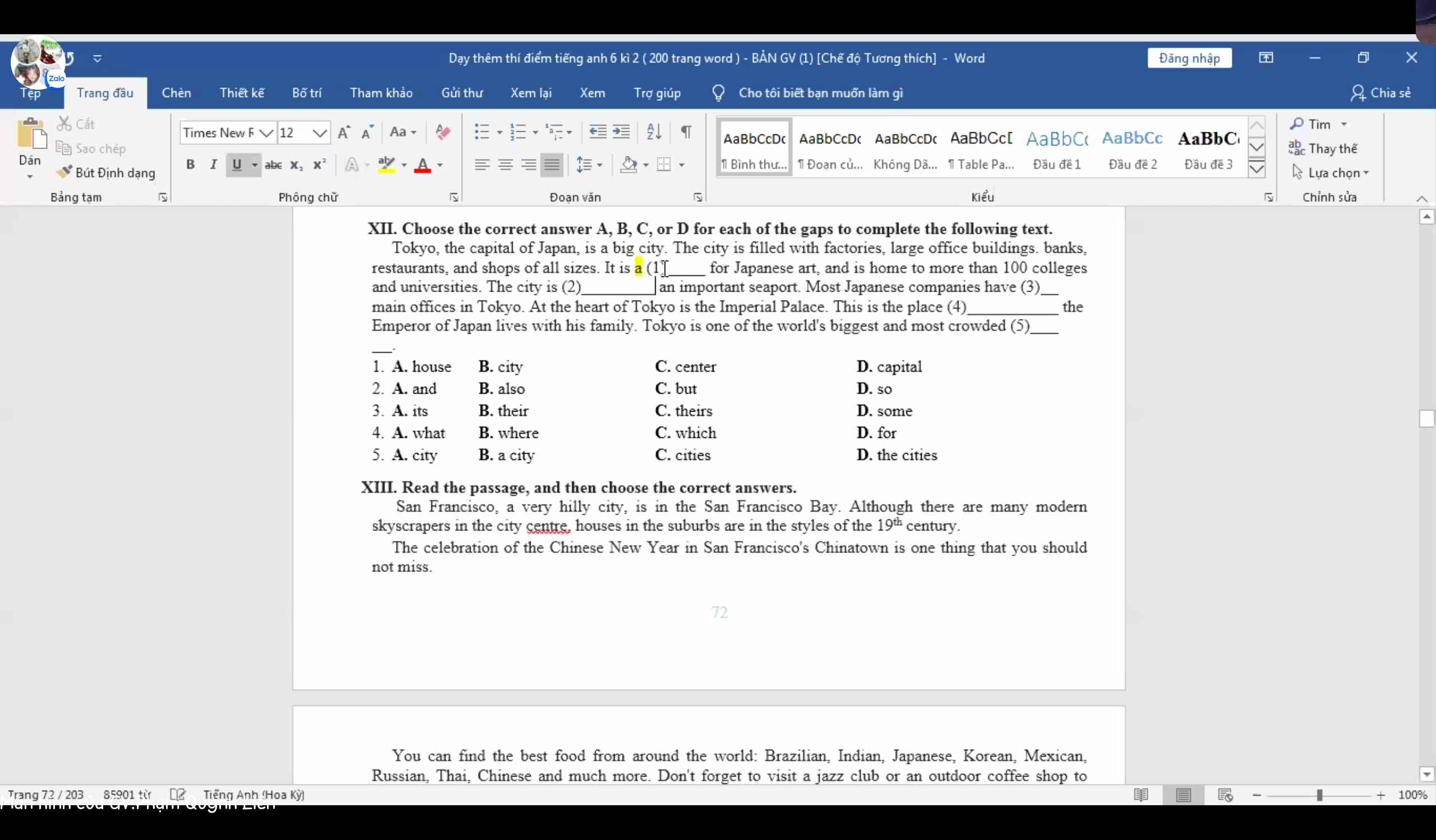Click the Trang đầu ribbon tab

click(105, 93)
